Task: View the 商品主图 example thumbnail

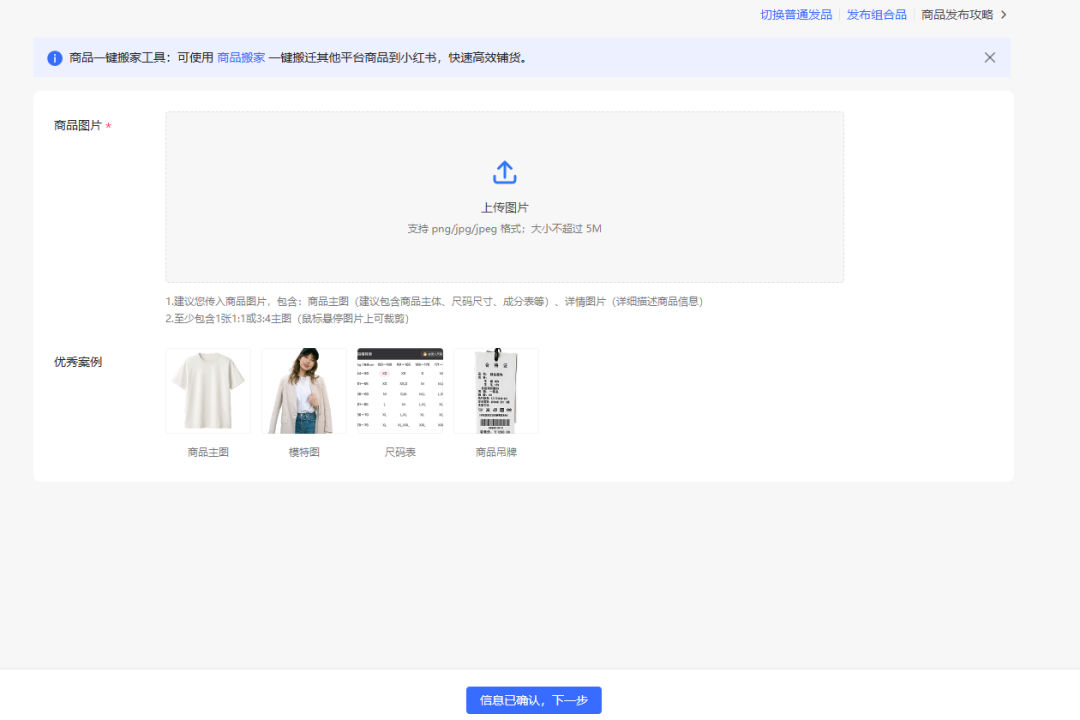Action: (x=208, y=390)
